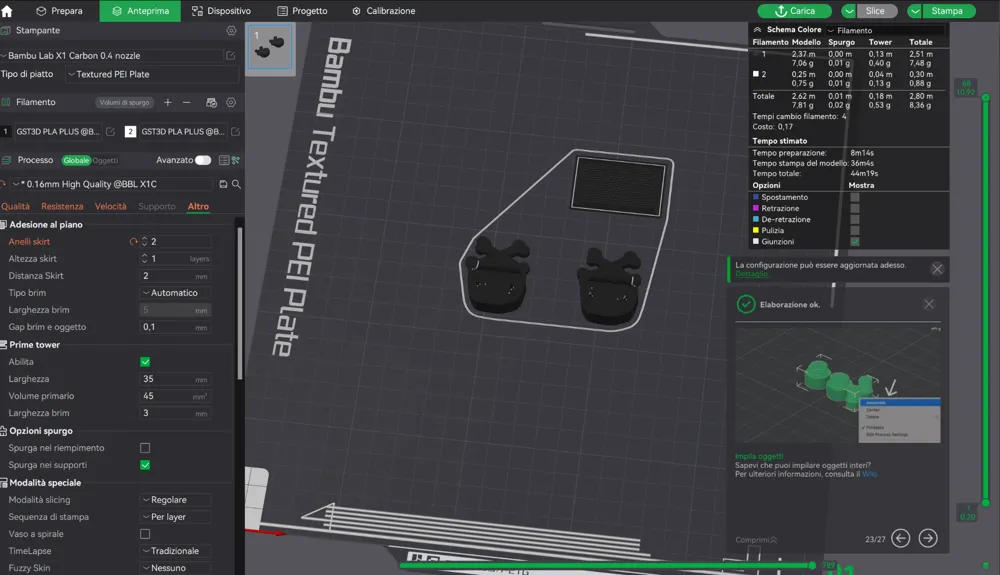The height and width of the screenshot is (575, 1000).
Task: Click Volumi di spurgo button
Action: point(124,102)
